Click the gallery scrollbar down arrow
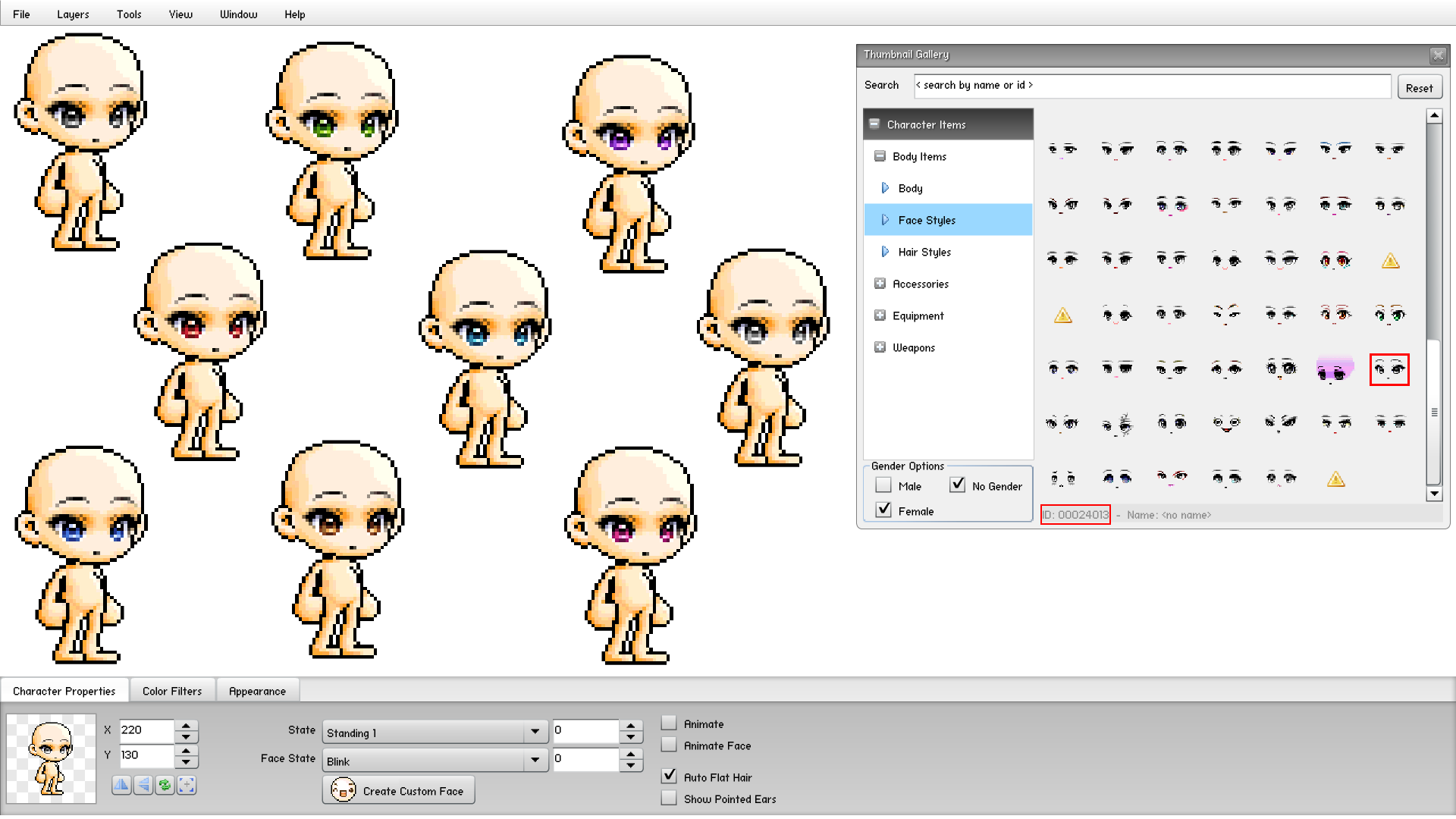Screen dimensions: 1456x819 1434,494
